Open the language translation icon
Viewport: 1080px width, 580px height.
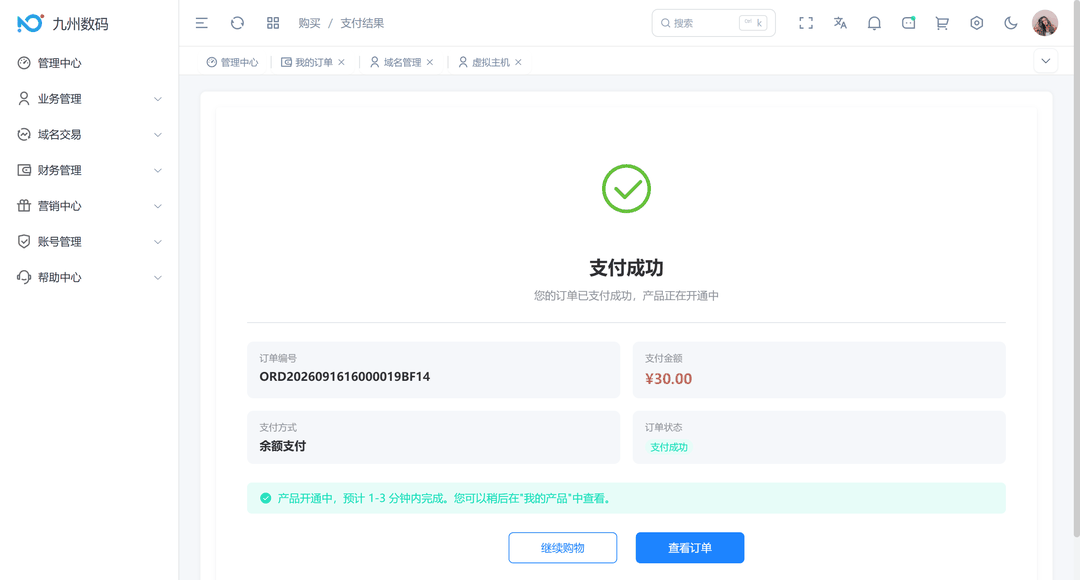pyautogui.click(x=840, y=23)
